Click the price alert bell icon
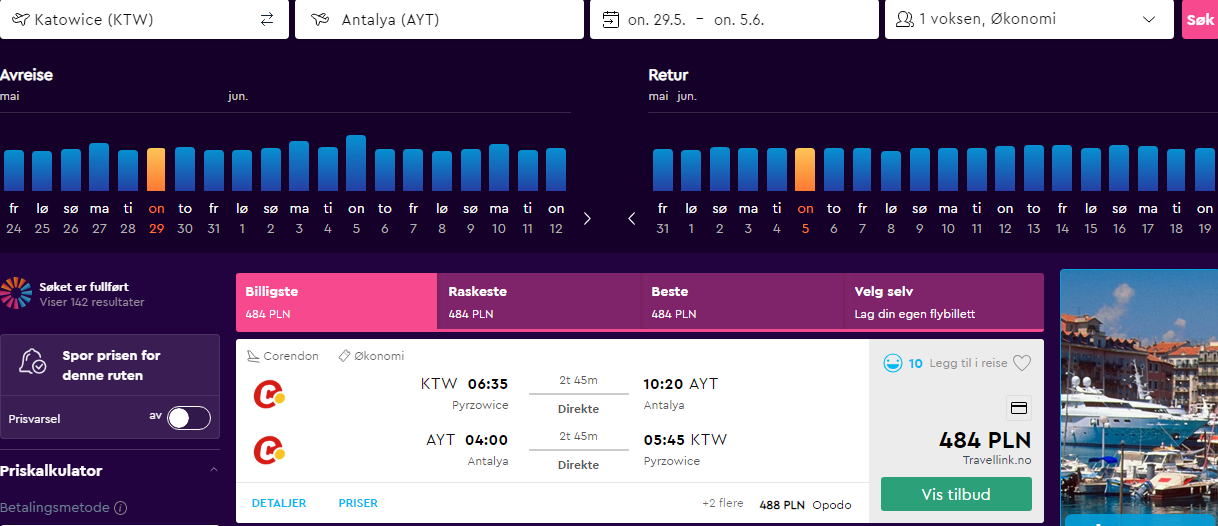1218x526 pixels. 33,364
